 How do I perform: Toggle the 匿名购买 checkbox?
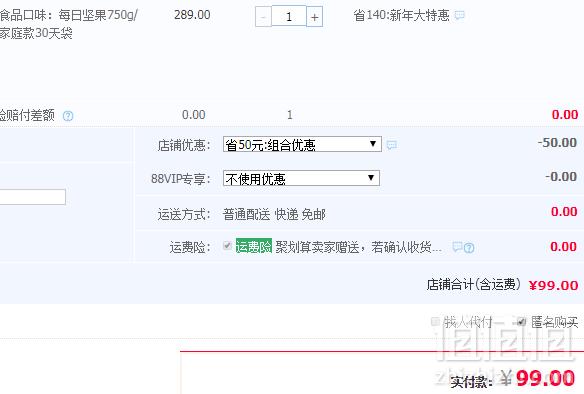click(521, 321)
